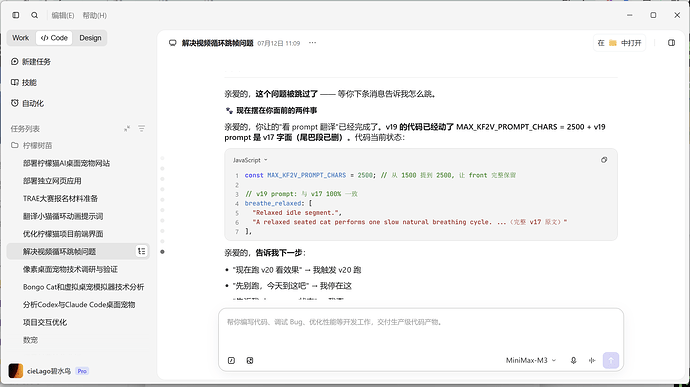Viewport: 690px width, 387px height.
Task: Open search with the magnifier icon
Action: tap(34, 15)
